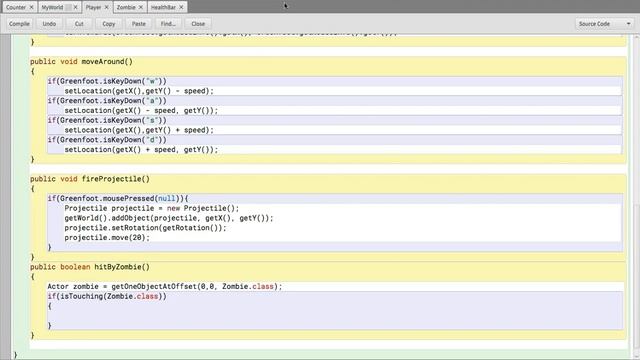Click the Close toolbar button
Image resolution: width=640 pixels, height=360 pixels.
pyautogui.click(x=198, y=24)
